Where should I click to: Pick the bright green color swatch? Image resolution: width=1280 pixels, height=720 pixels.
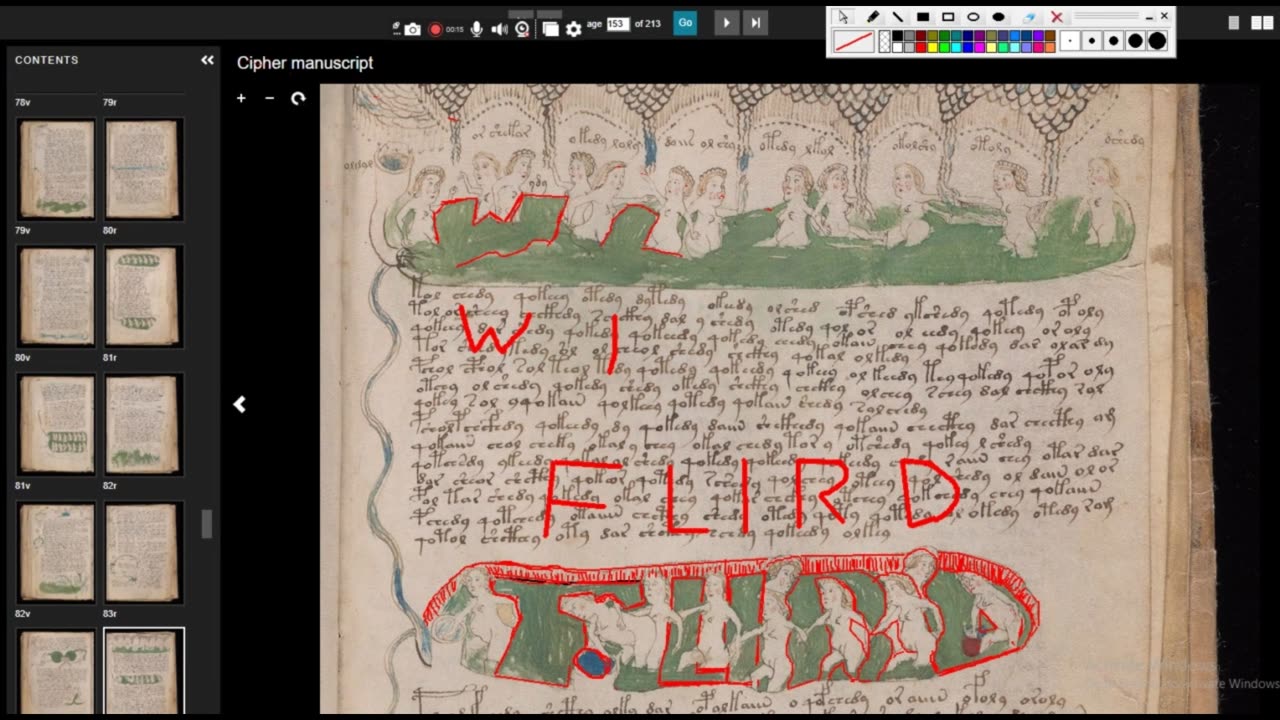[944, 47]
